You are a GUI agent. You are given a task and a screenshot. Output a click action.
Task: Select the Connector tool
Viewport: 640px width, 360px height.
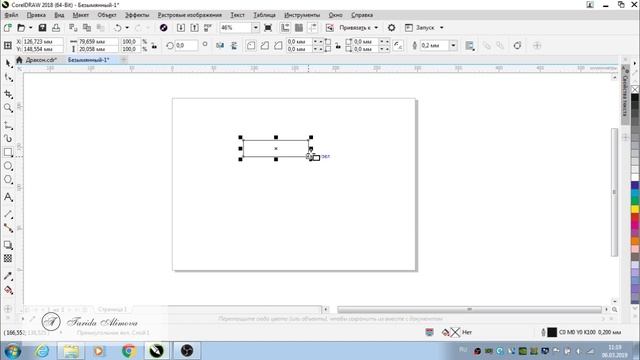[x=8, y=228]
